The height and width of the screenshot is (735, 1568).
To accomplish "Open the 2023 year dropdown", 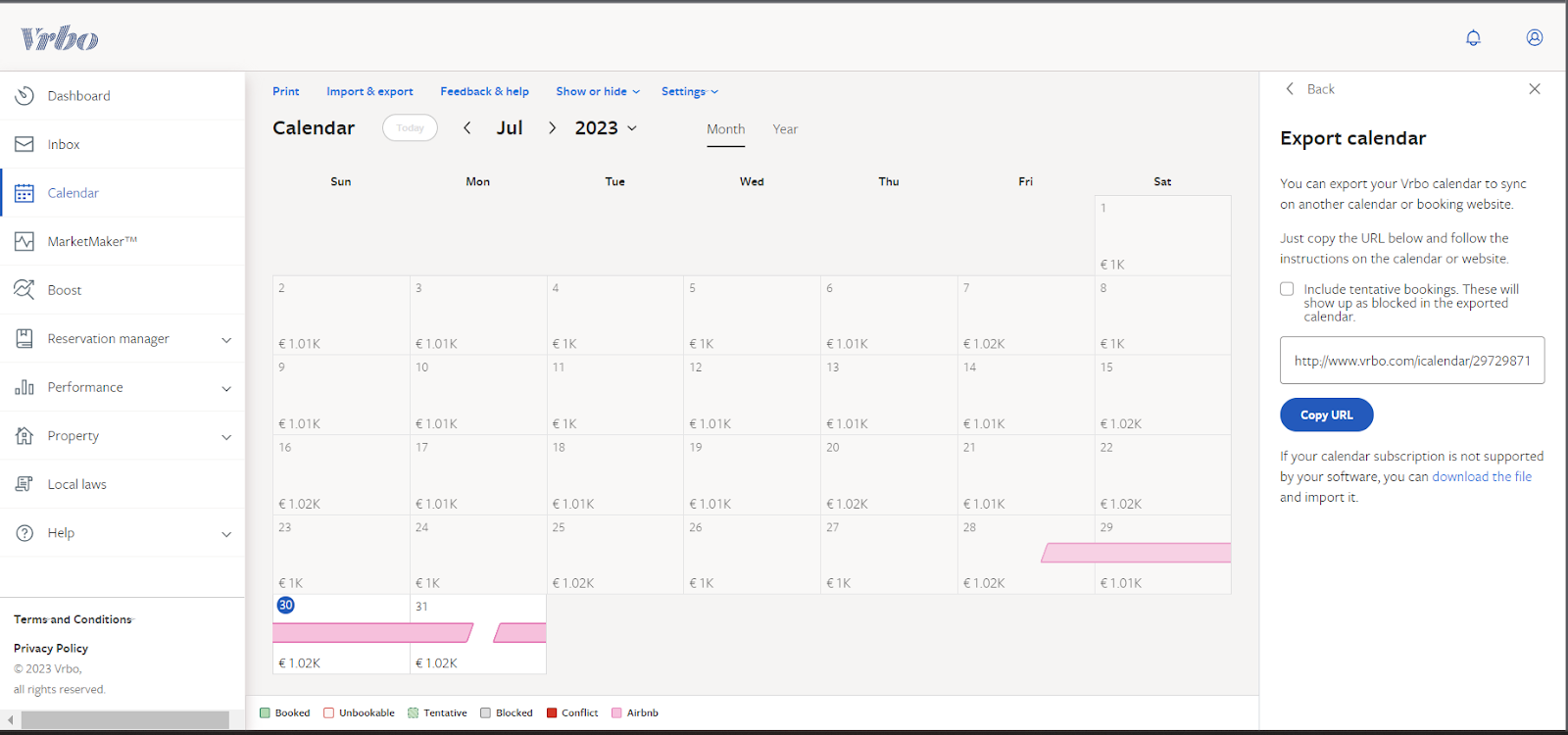I will (606, 127).
